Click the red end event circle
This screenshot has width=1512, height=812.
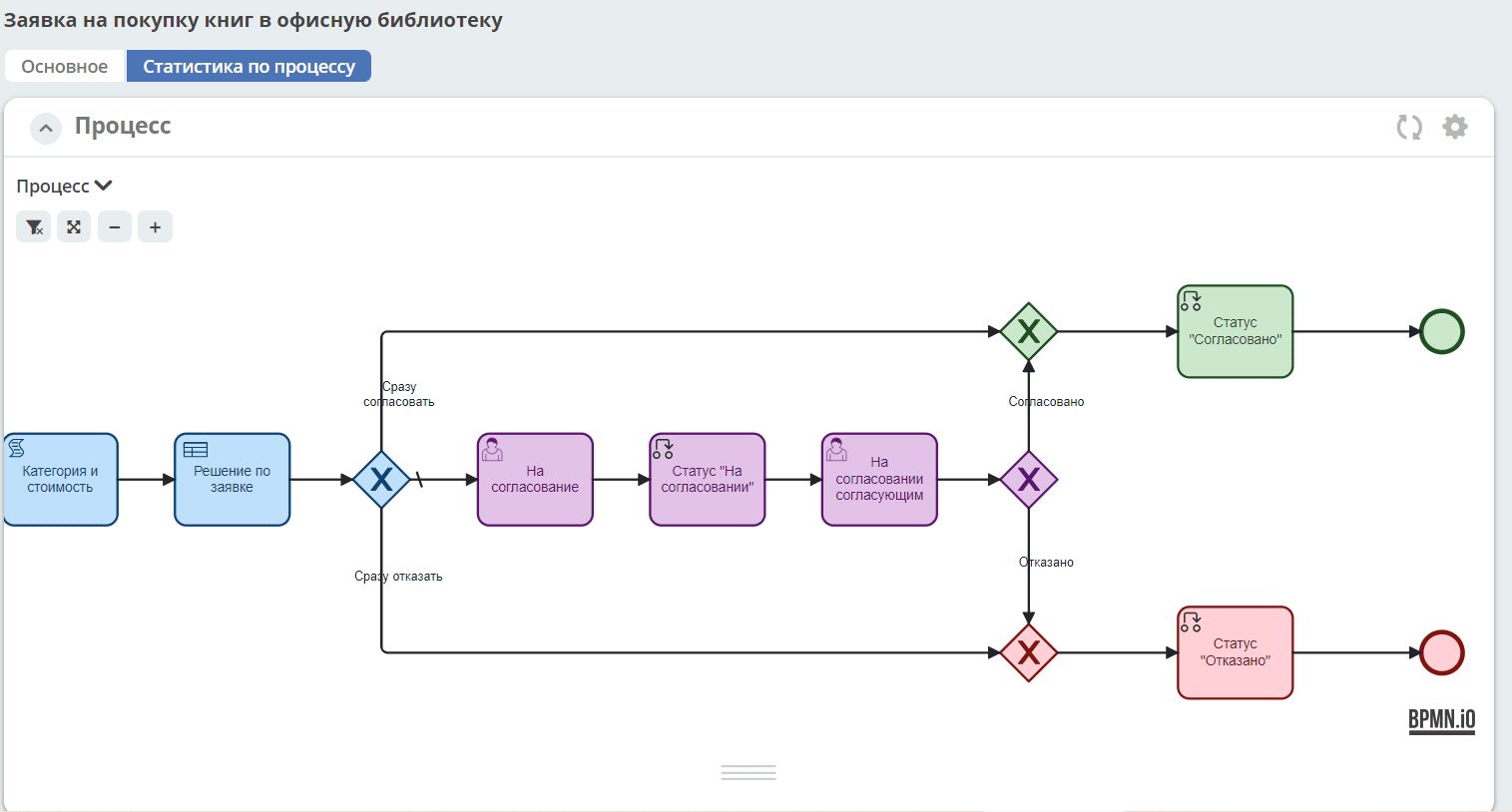[x=1442, y=653]
